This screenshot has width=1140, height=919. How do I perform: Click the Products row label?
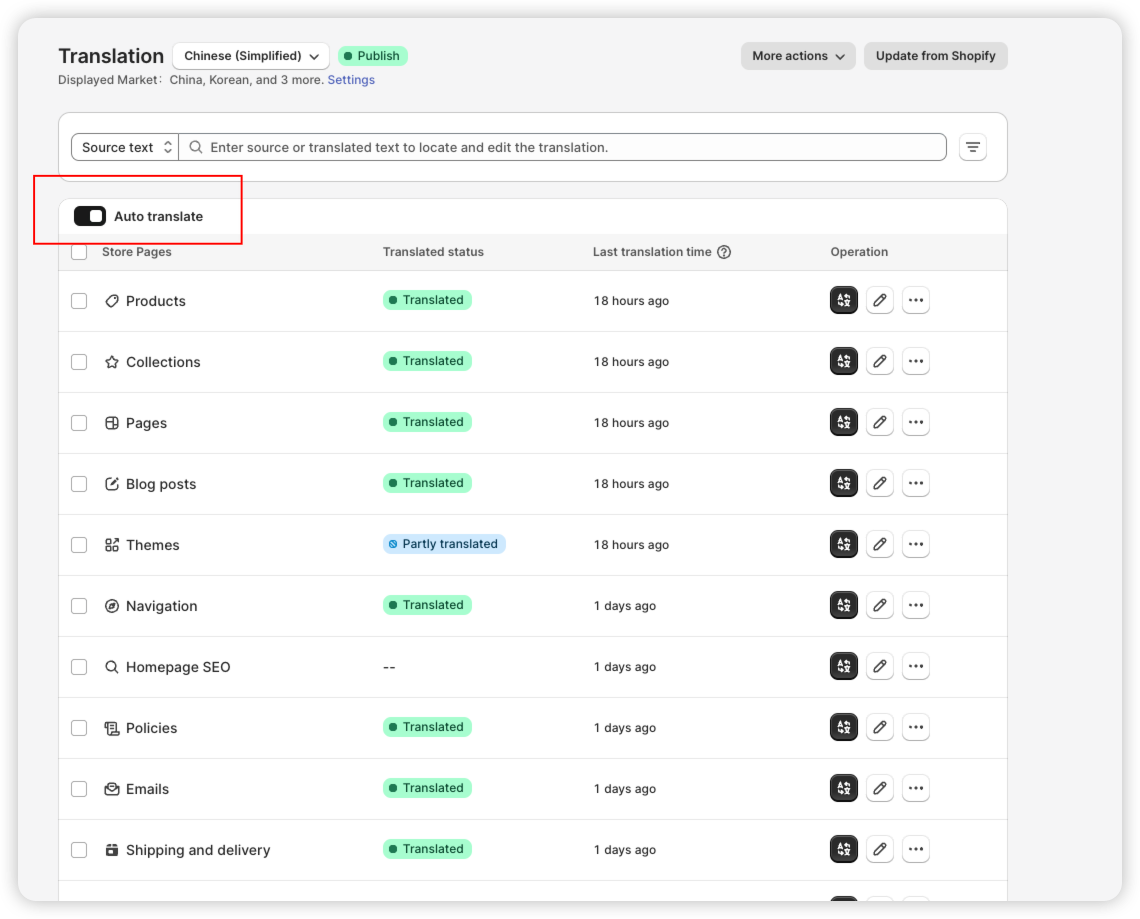[x=156, y=301]
